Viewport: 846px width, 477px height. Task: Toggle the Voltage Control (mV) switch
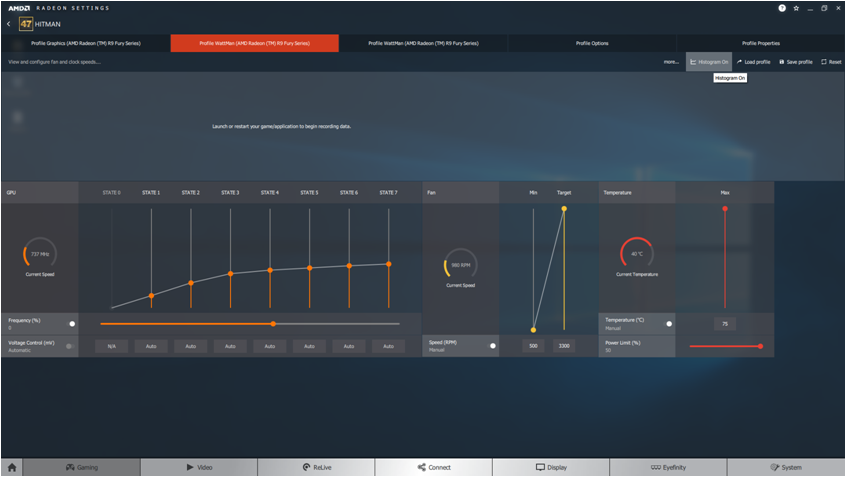click(x=71, y=346)
